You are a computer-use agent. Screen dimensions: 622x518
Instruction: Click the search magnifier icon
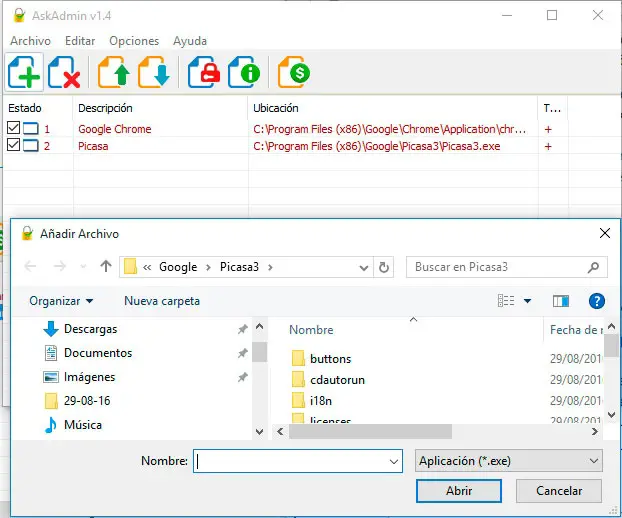point(593,267)
